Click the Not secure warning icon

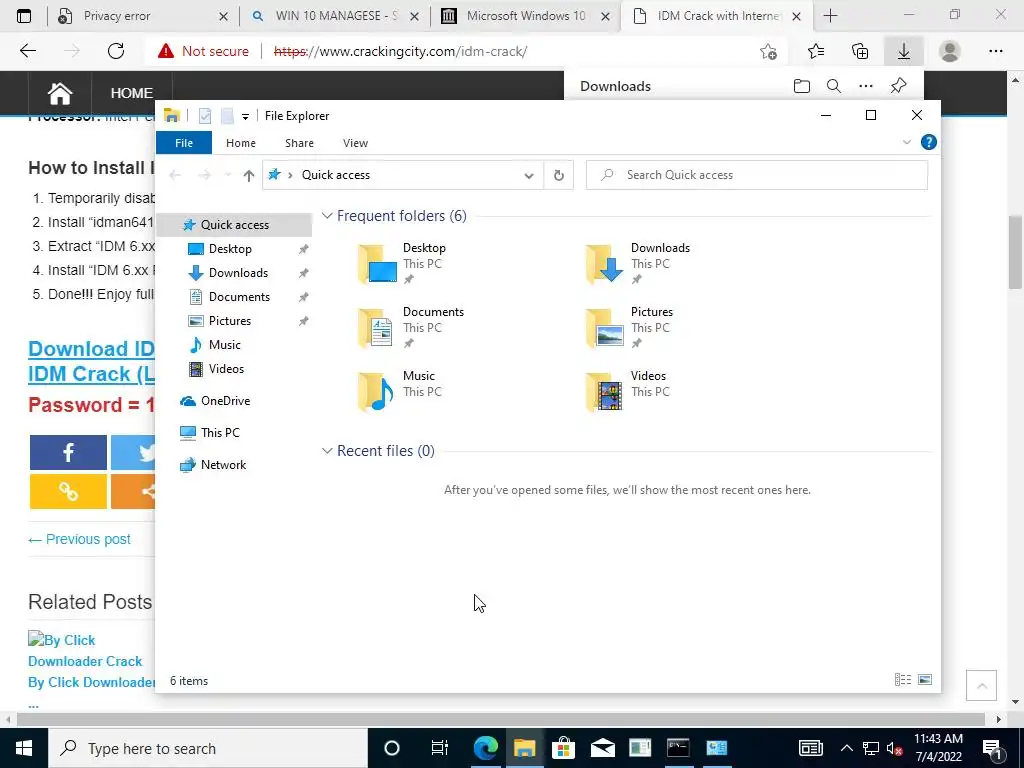coord(166,51)
